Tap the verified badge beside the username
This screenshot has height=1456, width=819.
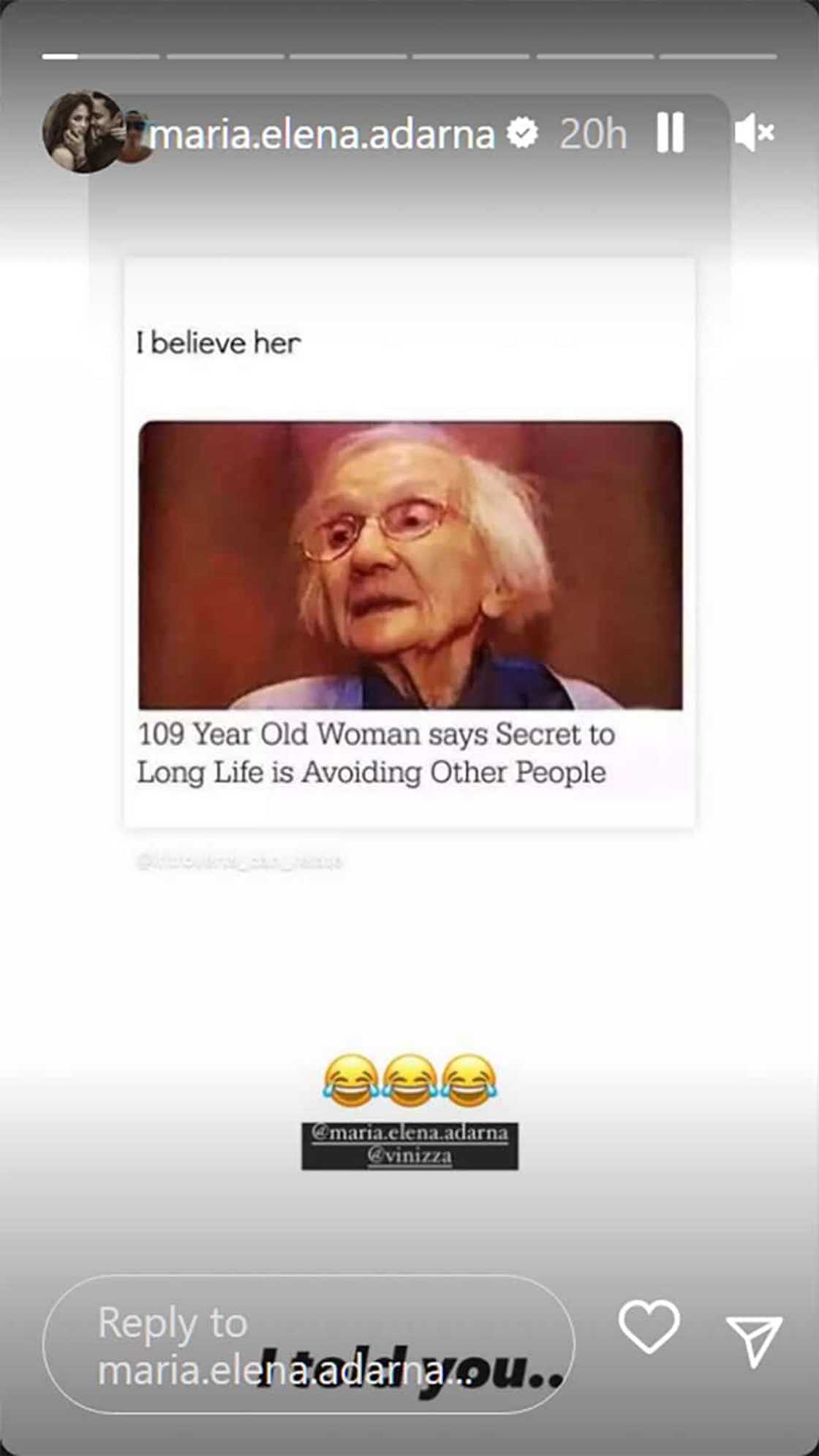pos(522,133)
